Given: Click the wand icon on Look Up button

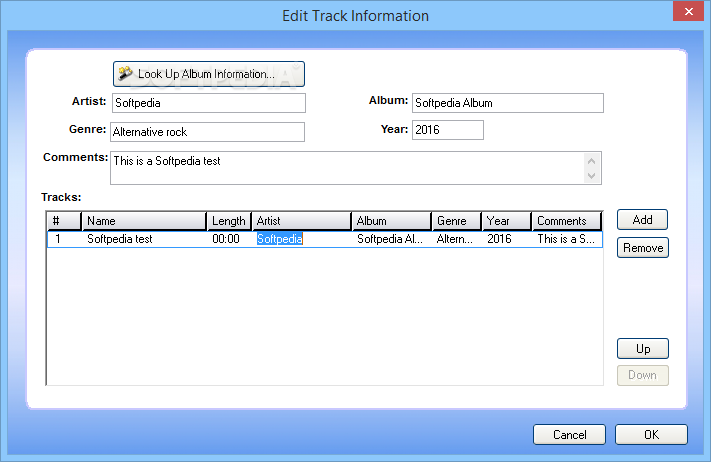Looking at the screenshot, I should (x=125, y=73).
